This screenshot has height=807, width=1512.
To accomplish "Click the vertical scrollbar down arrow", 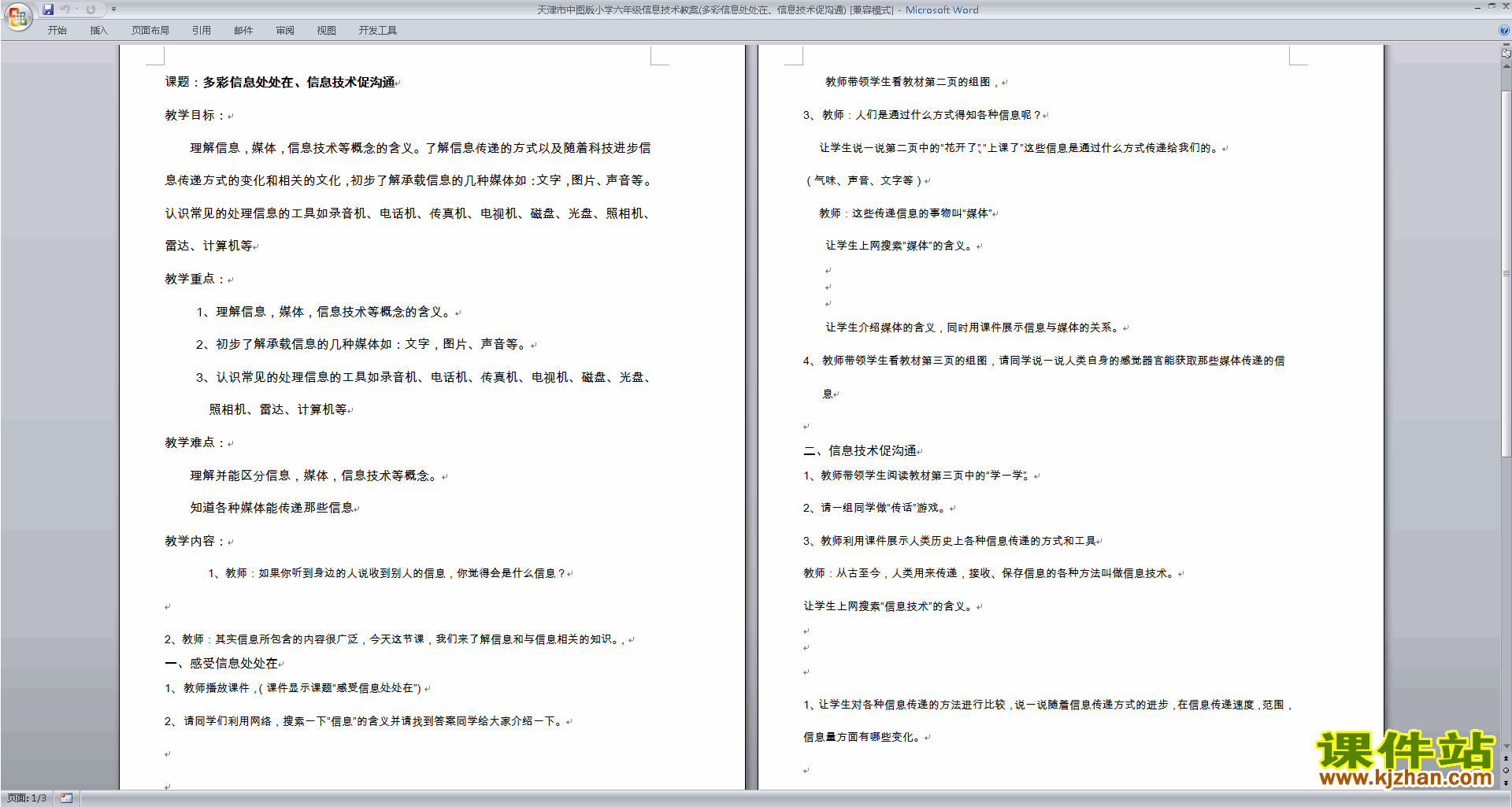I will (1506, 746).
